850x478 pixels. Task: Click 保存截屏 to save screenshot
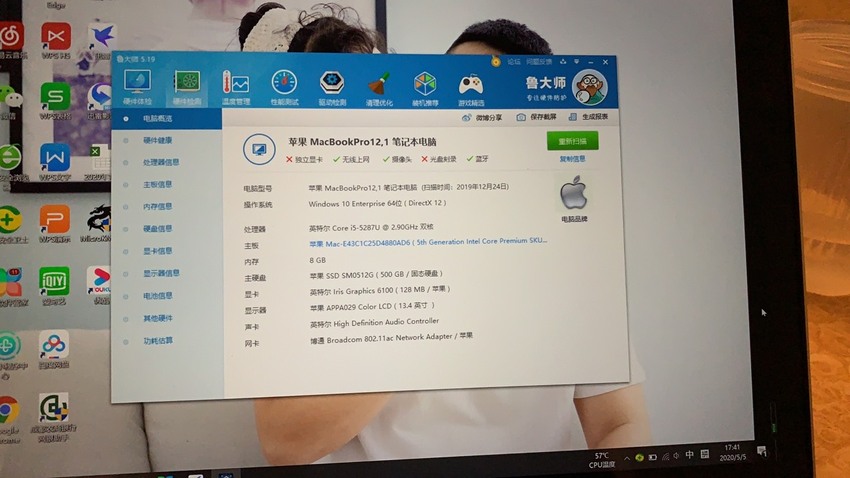(537, 117)
